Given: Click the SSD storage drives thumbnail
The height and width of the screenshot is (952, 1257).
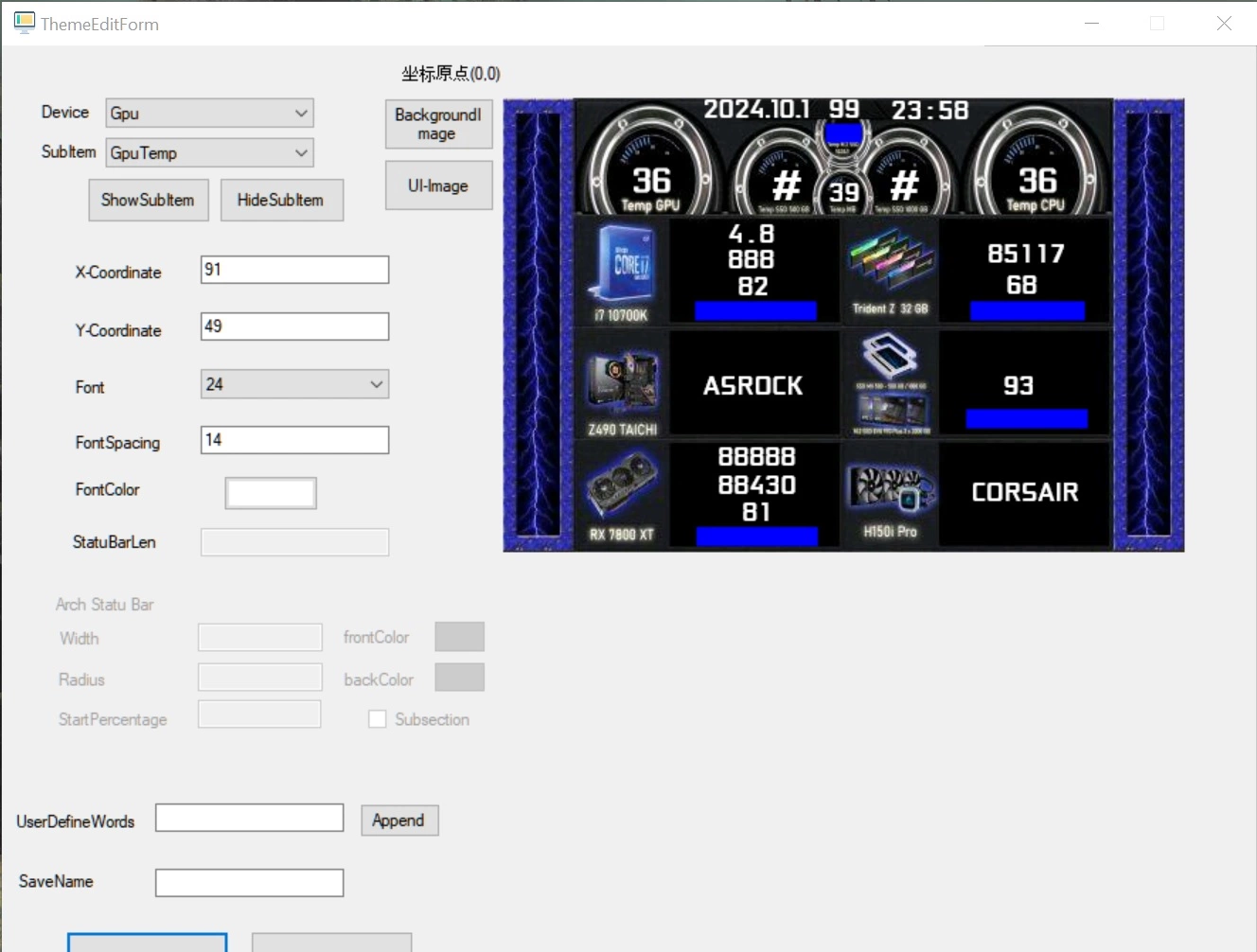Looking at the screenshot, I should pos(890,383).
